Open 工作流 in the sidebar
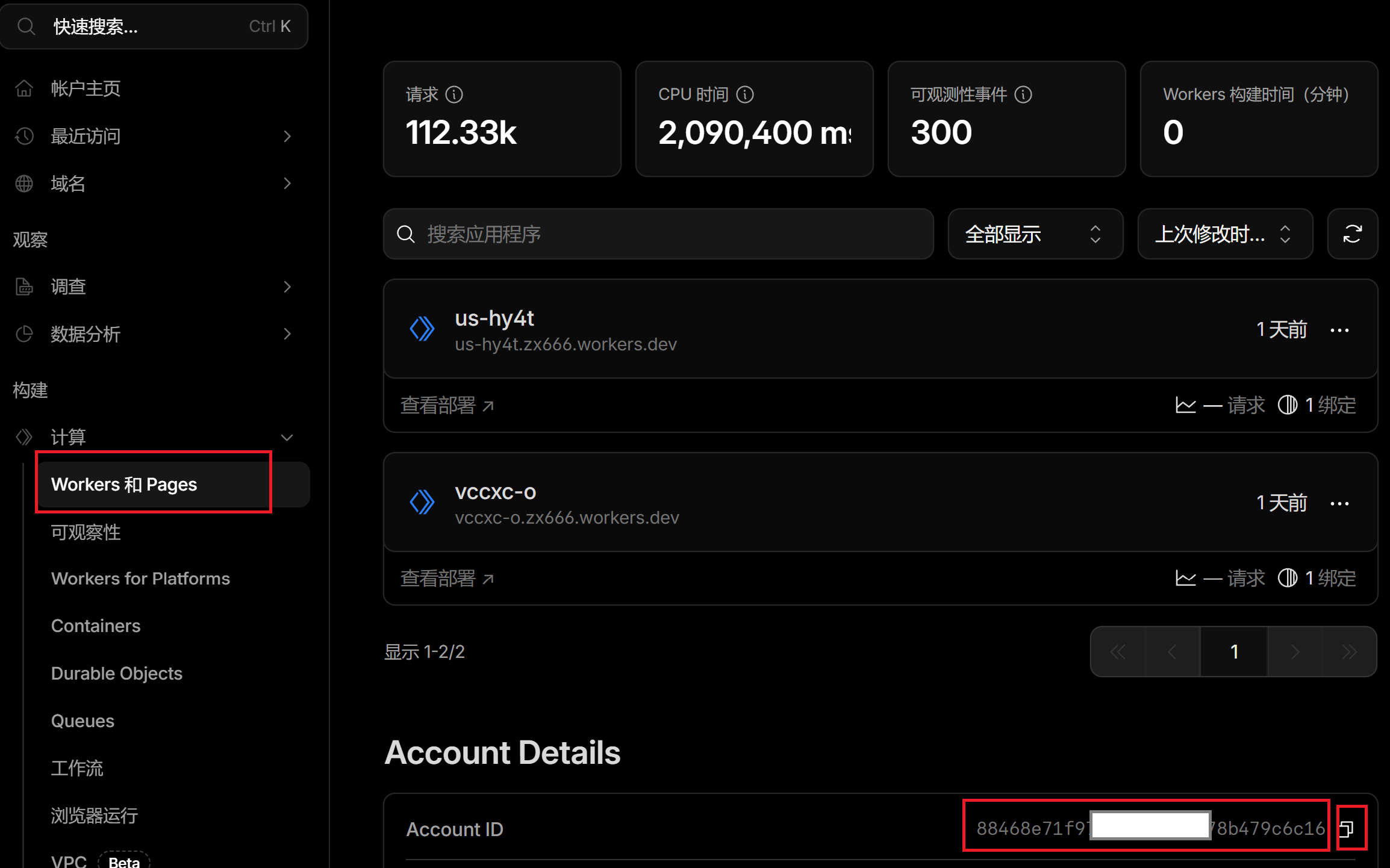1390x868 pixels. click(x=77, y=768)
